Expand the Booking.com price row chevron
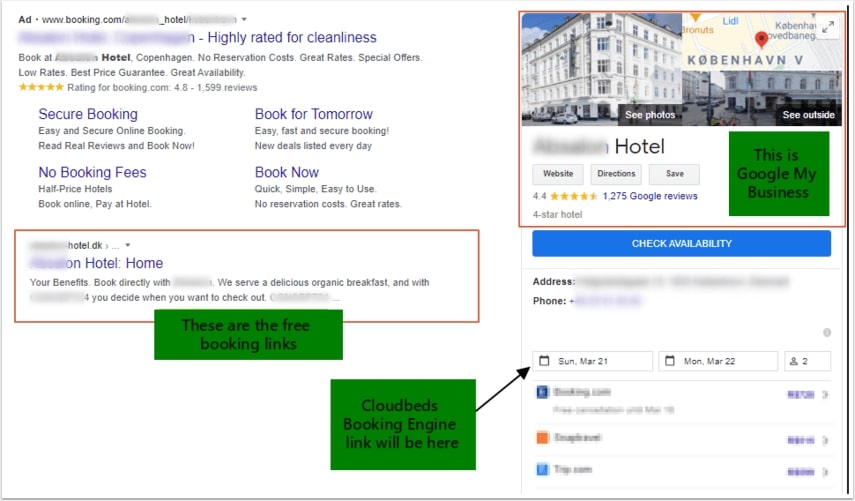Screen dimensions: 855x501 pyautogui.click(x=825, y=395)
